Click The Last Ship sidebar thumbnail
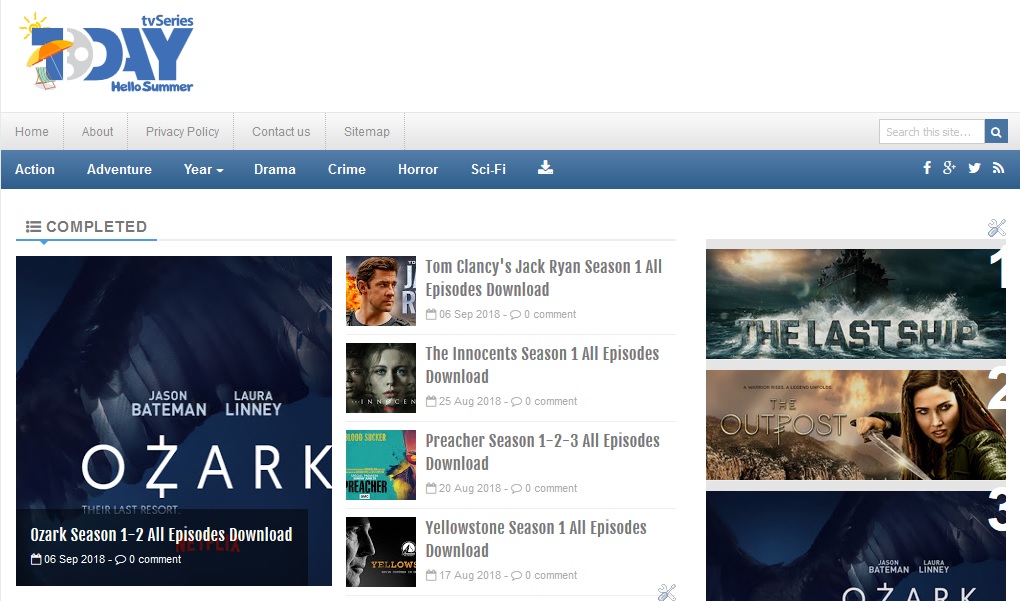 point(855,302)
